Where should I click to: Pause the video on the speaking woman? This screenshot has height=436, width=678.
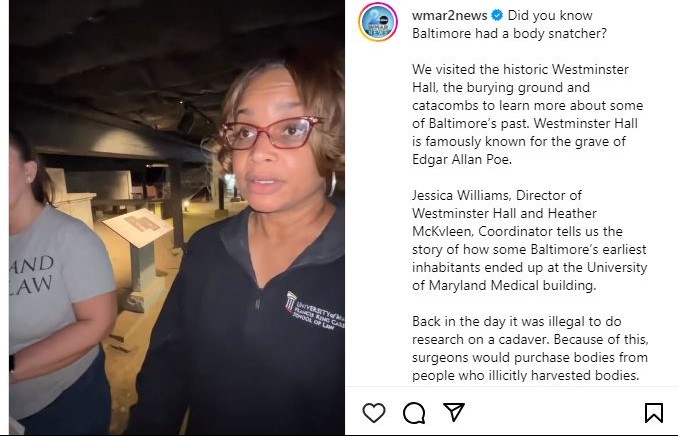coord(177,218)
